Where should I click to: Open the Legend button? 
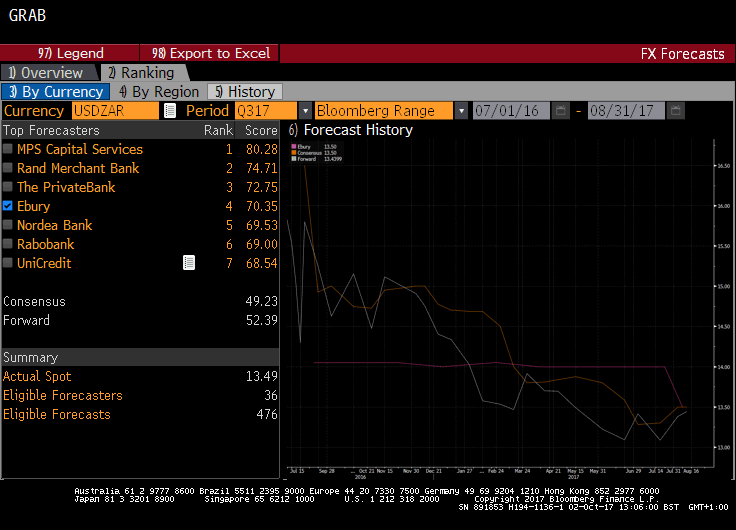70,53
